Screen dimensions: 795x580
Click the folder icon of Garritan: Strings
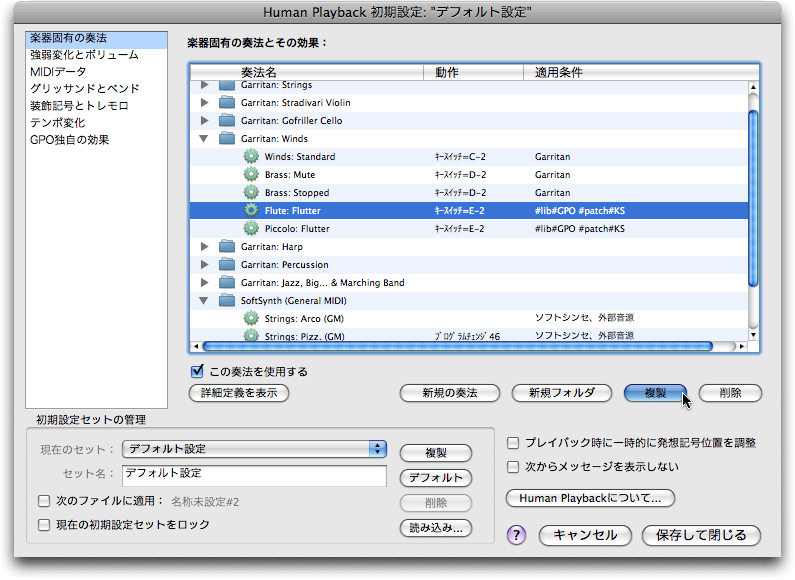(227, 86)
